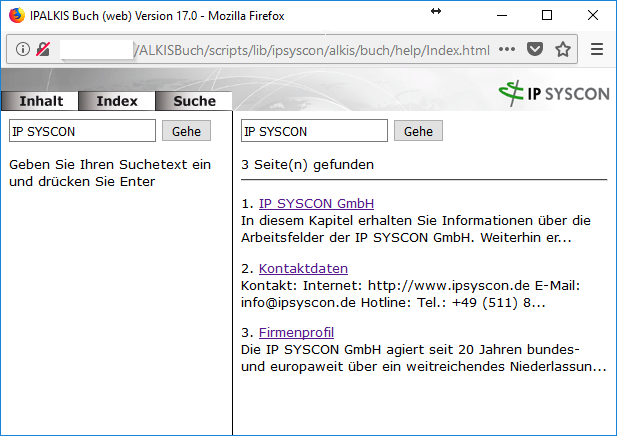Open the IP SYSCON GmbH result link
Image resolution: width=617 pixels, height=436 pixels.
coord(316,203)
